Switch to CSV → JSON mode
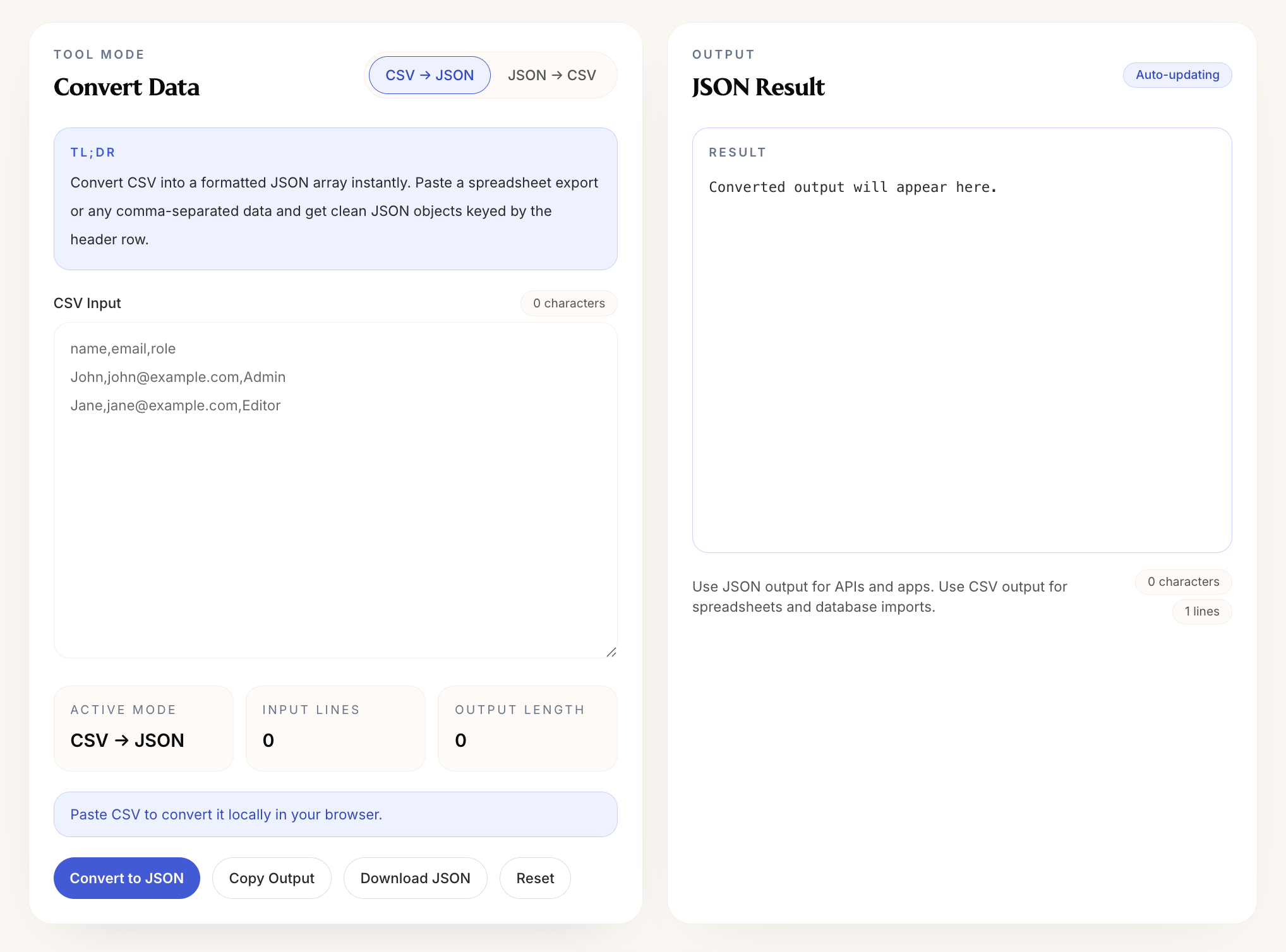1286x952 pixels. tap(430, 75)
